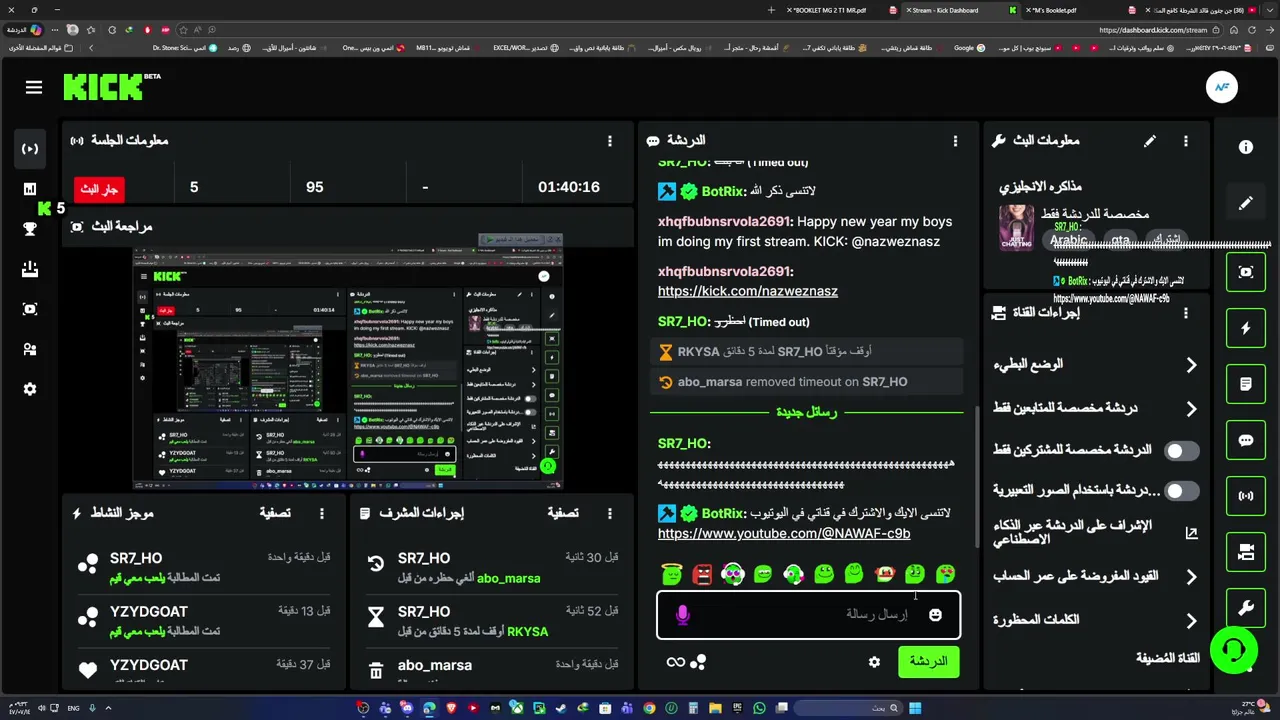The image size is (1280, 720).
Task: Open Dr. Stone bookmark in bookmarks bar
Action: click(185, 47)
